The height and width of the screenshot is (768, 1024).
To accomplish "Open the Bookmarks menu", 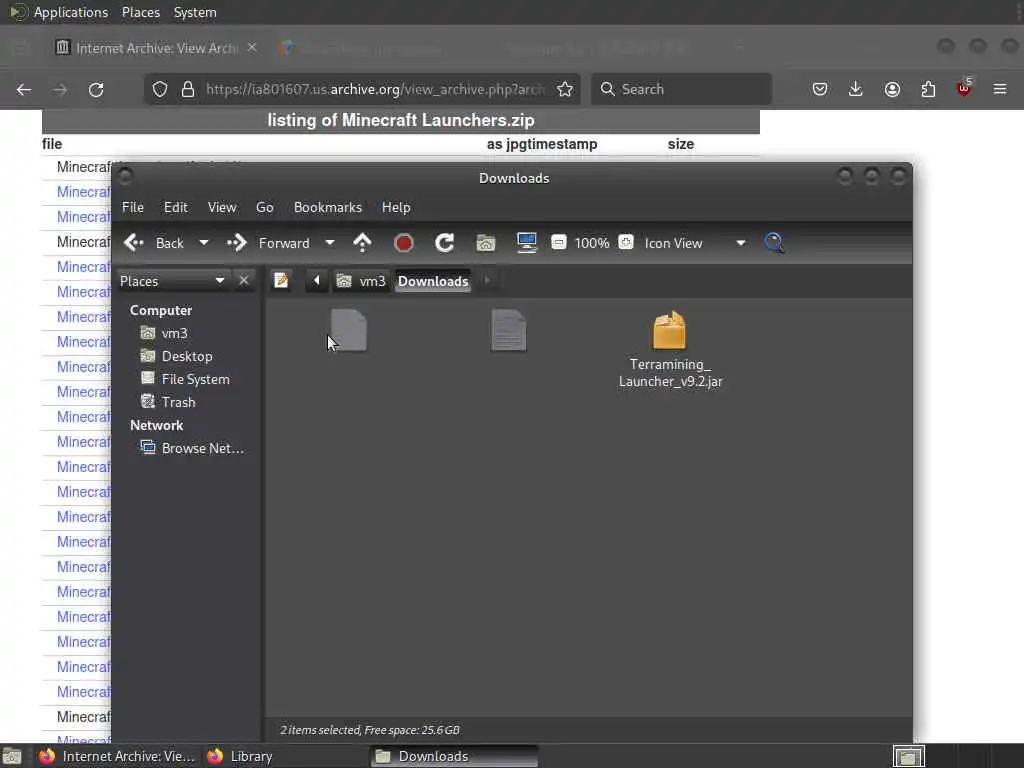I will point(328,207).
